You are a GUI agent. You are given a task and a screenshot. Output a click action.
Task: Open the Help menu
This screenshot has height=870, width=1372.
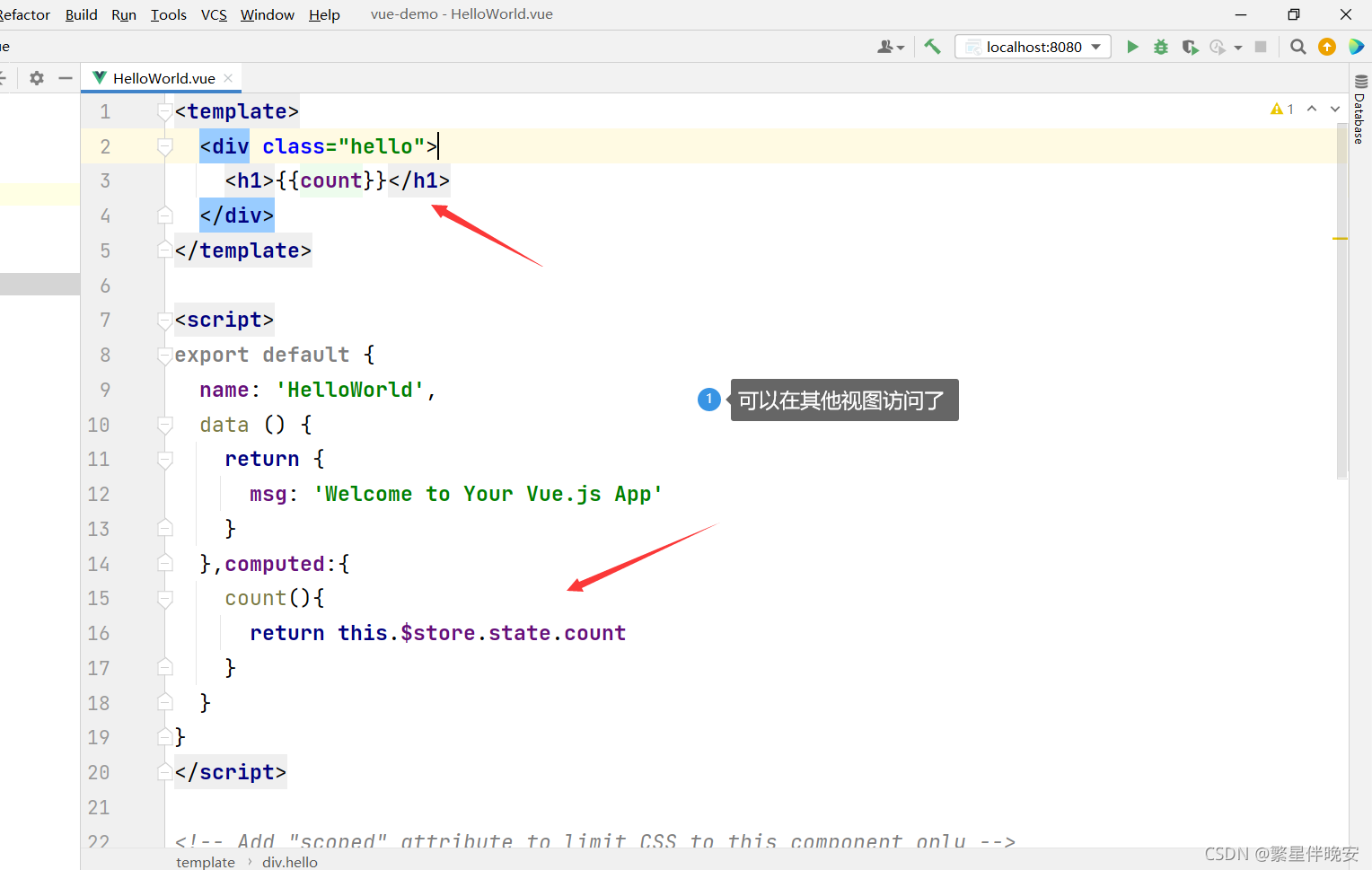coord(324,14)
